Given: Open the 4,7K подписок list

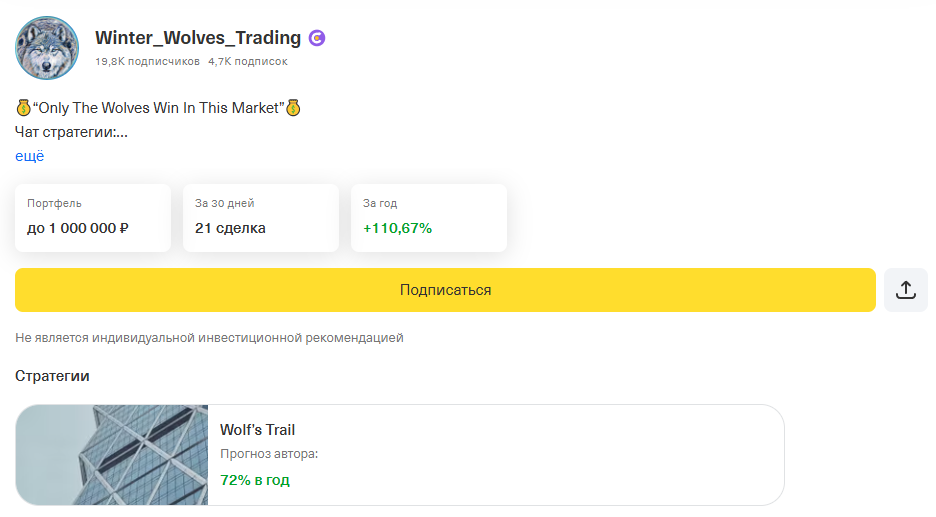Looking at the screenshot, I should (248, 62).
